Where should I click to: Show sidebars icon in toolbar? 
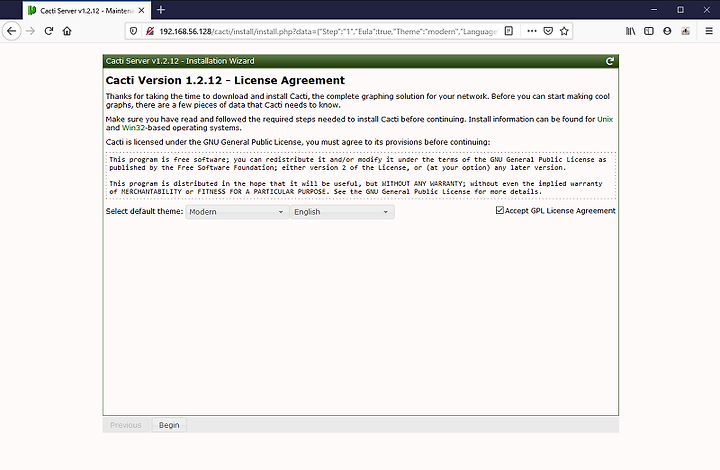coord(649,31)
